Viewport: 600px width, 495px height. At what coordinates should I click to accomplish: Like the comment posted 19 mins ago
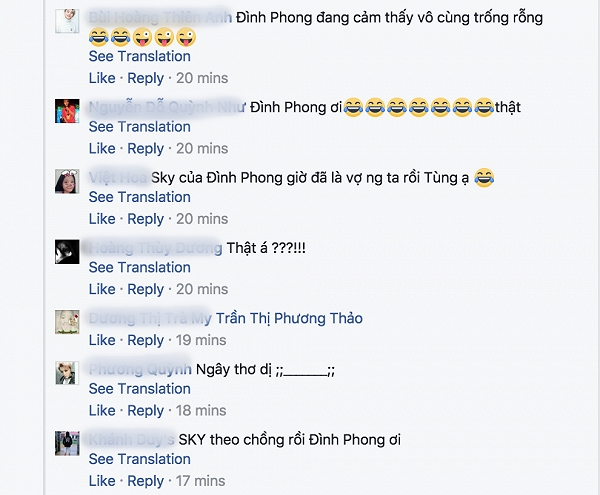pyautogui.click(x=102, y=340)
